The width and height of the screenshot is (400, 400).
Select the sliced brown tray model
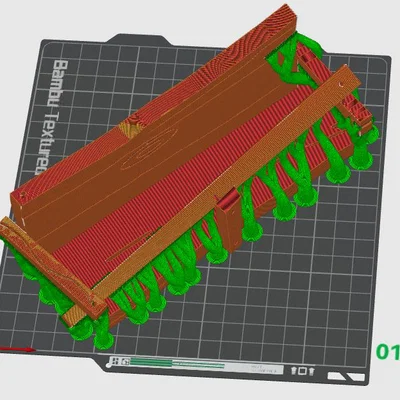click(x=187, y=173)
